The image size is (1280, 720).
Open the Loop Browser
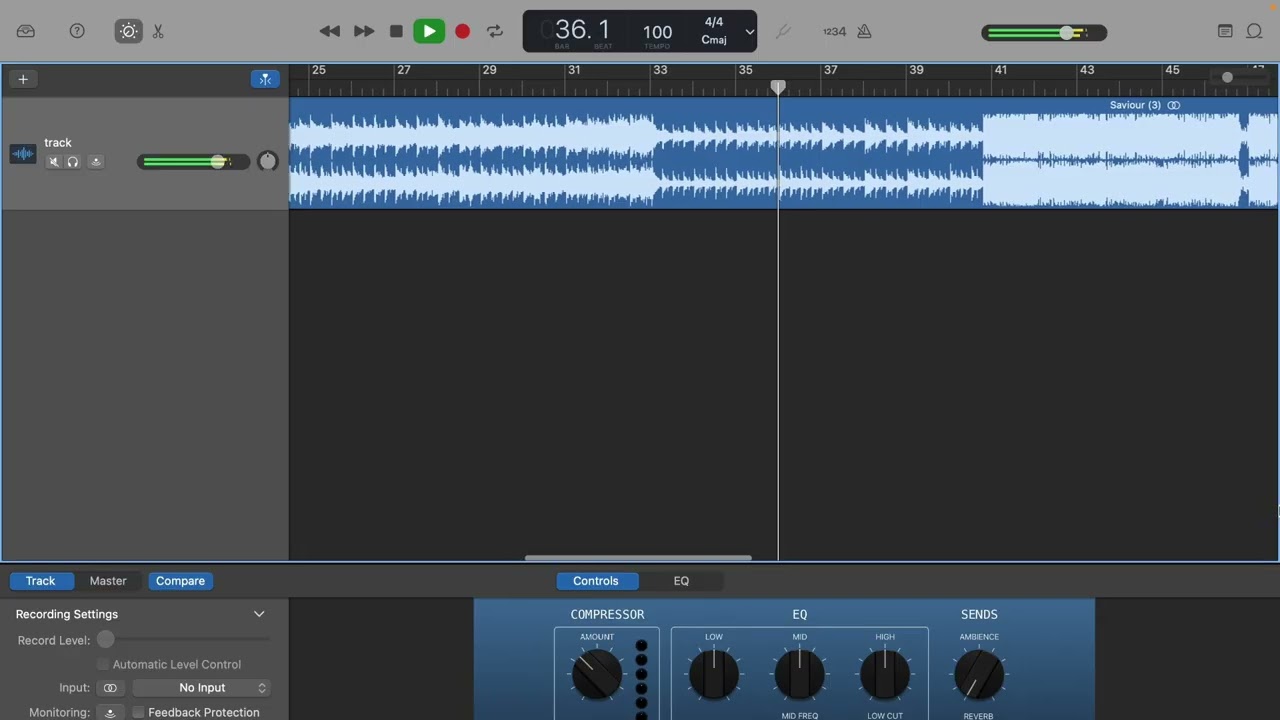pos(1254,31)
